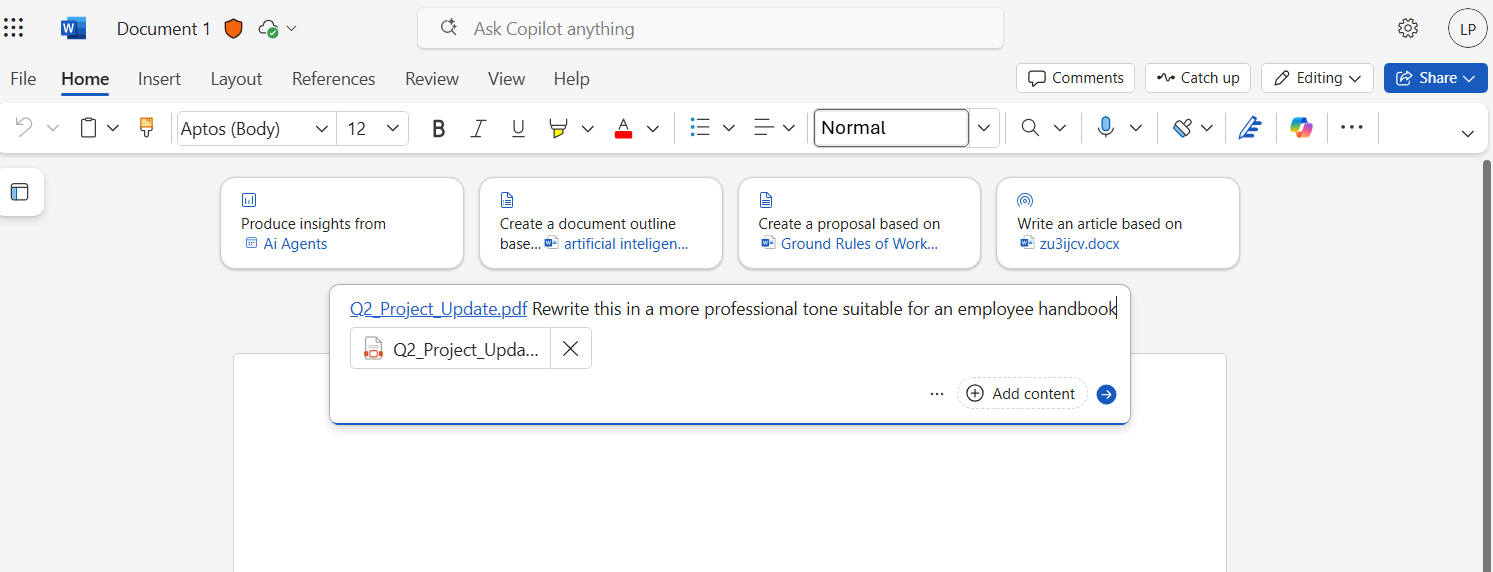Screen dimensions: 1493x572
Task: Click the Catch up button
Action: [x=1198, y=78]
